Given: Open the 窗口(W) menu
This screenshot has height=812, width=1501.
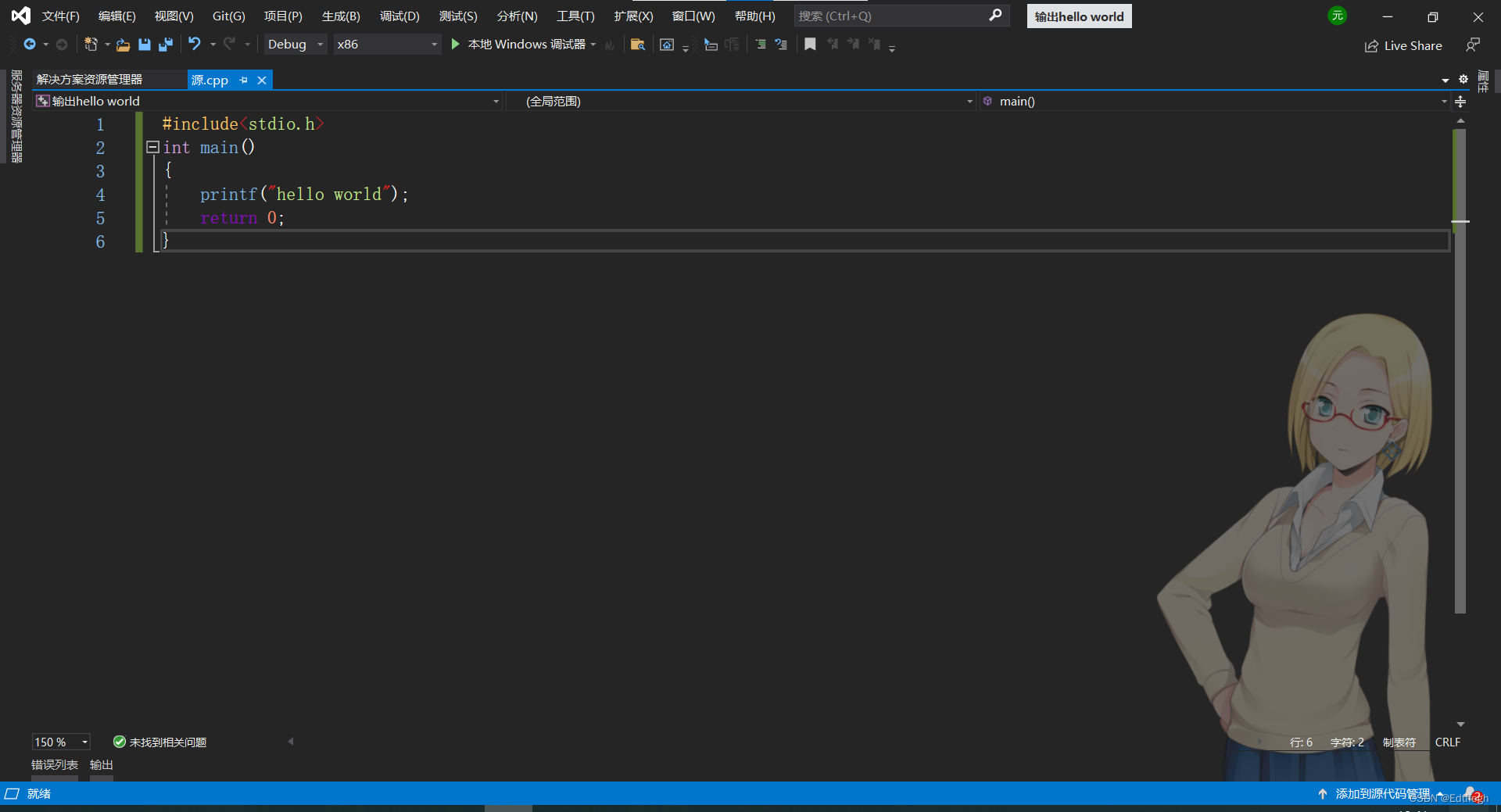Looking at the screenshot, I should 693,16.
